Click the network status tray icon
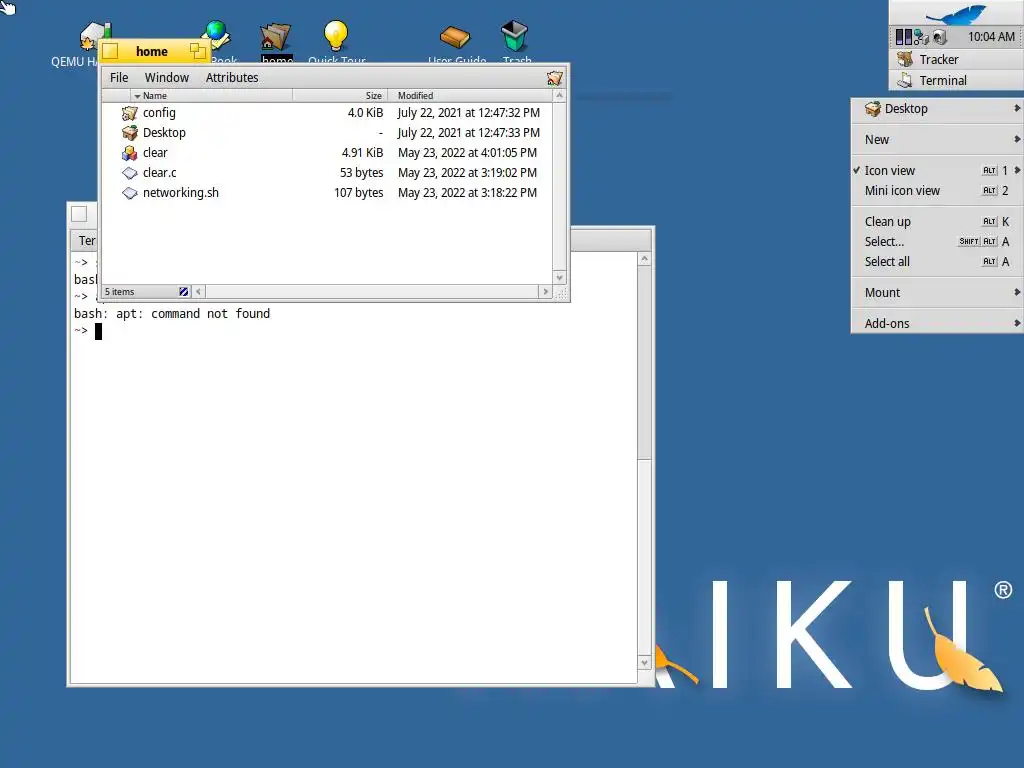This screenshot has width=1024, height=768. [921, 37]
